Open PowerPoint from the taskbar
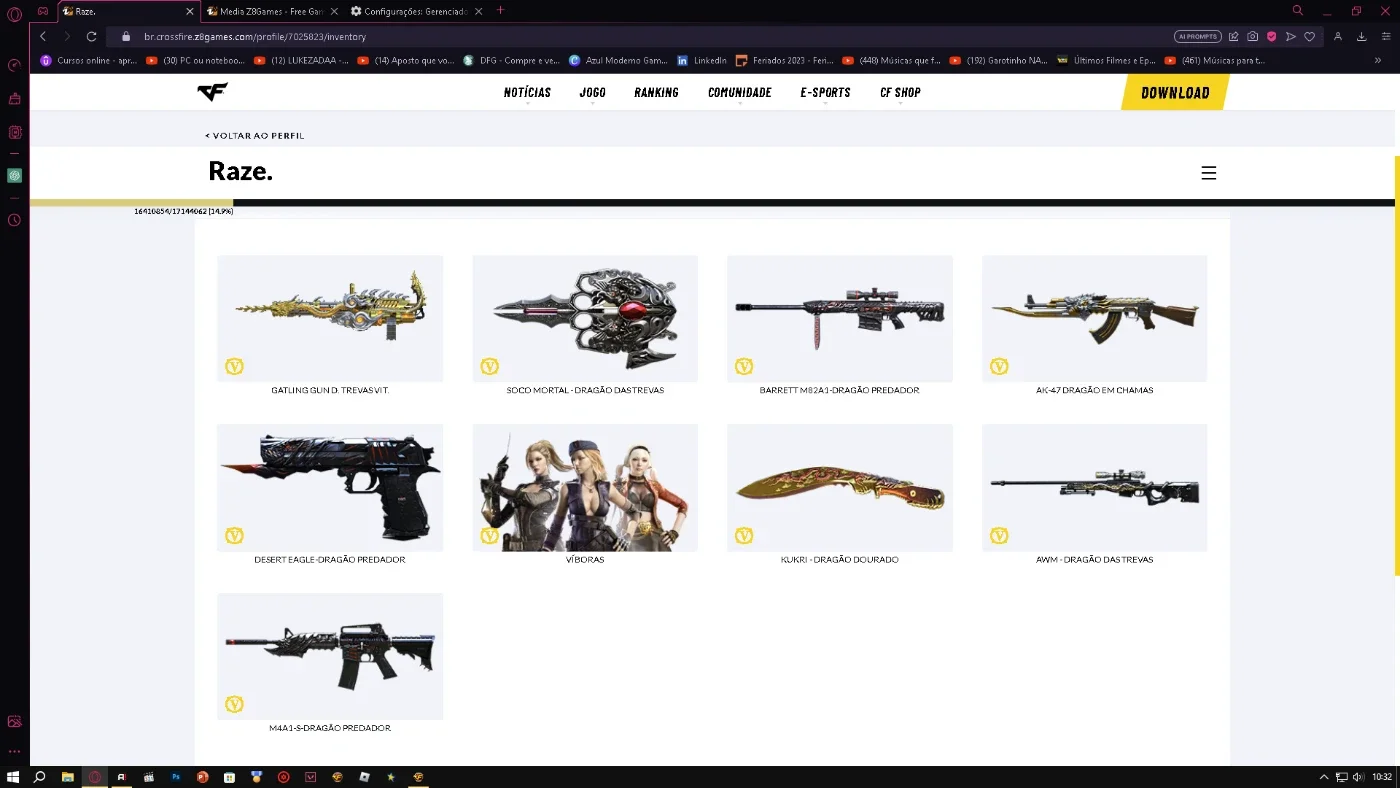 coord(203,777)
